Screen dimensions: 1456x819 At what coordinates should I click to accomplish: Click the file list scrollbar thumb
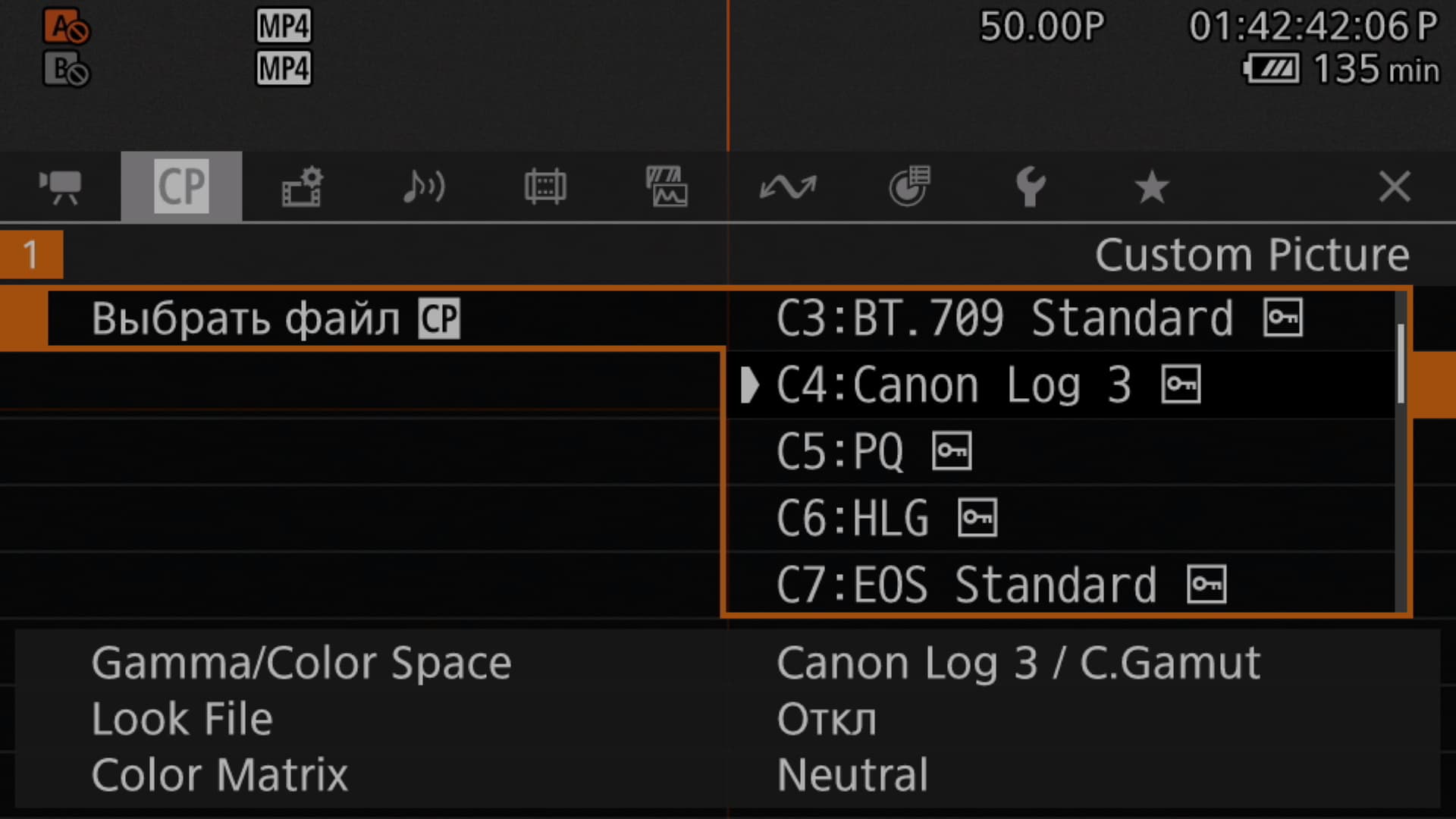click(x=1401, y=364)
